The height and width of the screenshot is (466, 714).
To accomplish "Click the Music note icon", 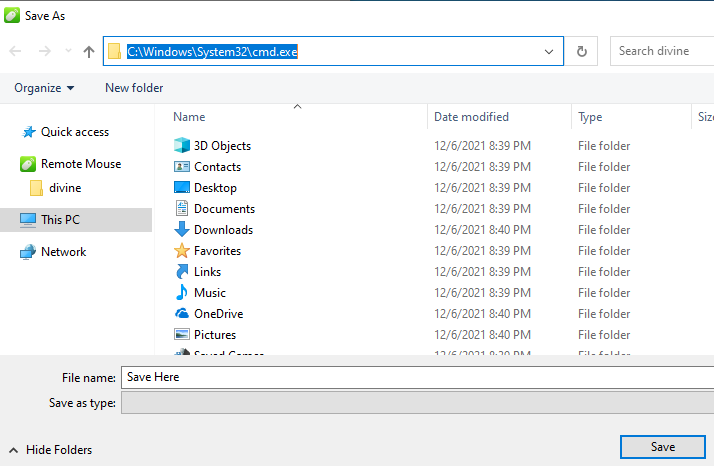I will coord(182,292).
